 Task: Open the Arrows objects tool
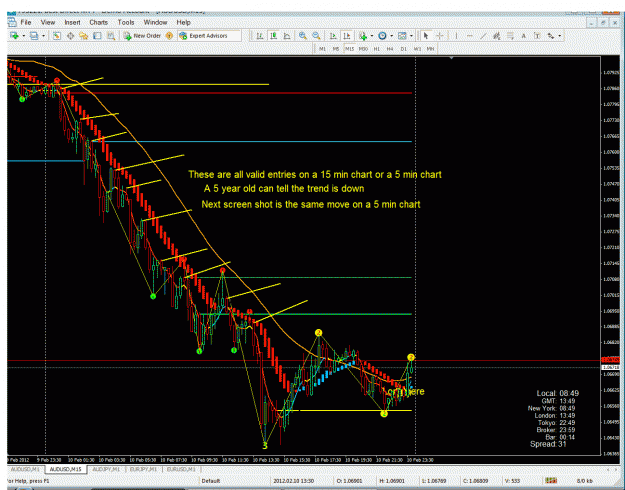[x=551, y=36]
